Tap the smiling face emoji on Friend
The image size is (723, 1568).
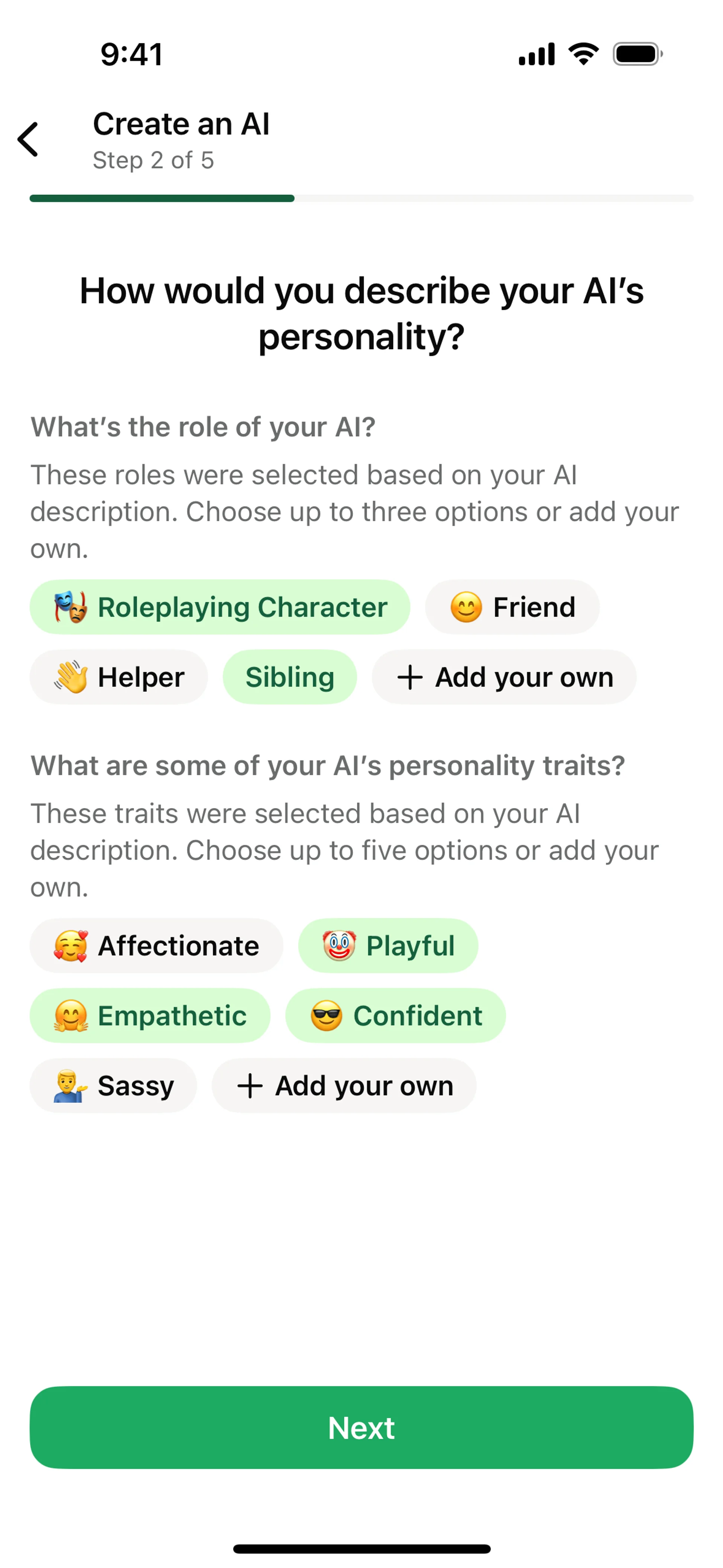pyautogui.click(x=466, y=607)
